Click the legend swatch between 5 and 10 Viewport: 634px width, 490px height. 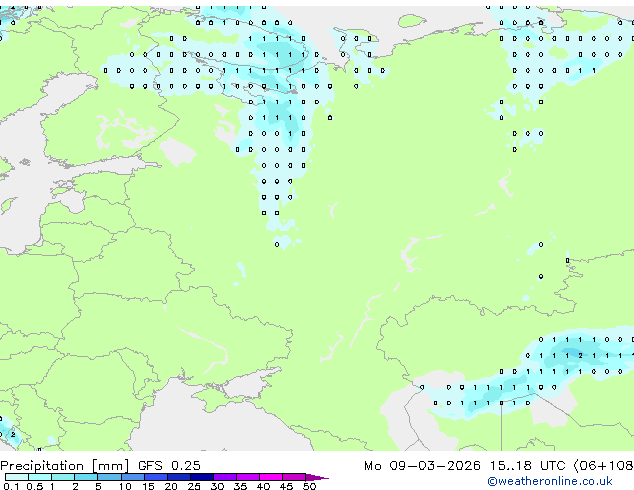[x=109, y=477]
